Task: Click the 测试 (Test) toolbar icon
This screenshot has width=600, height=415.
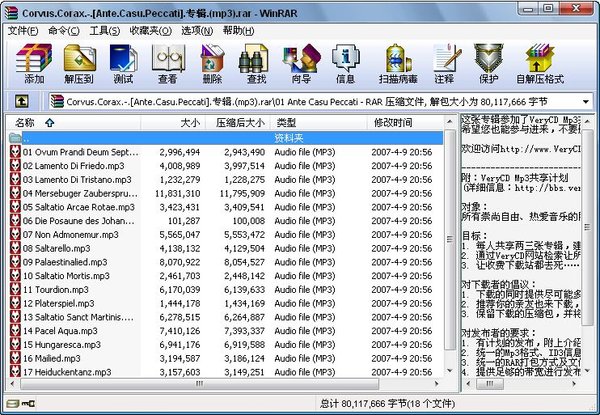Action: [123, 63]
